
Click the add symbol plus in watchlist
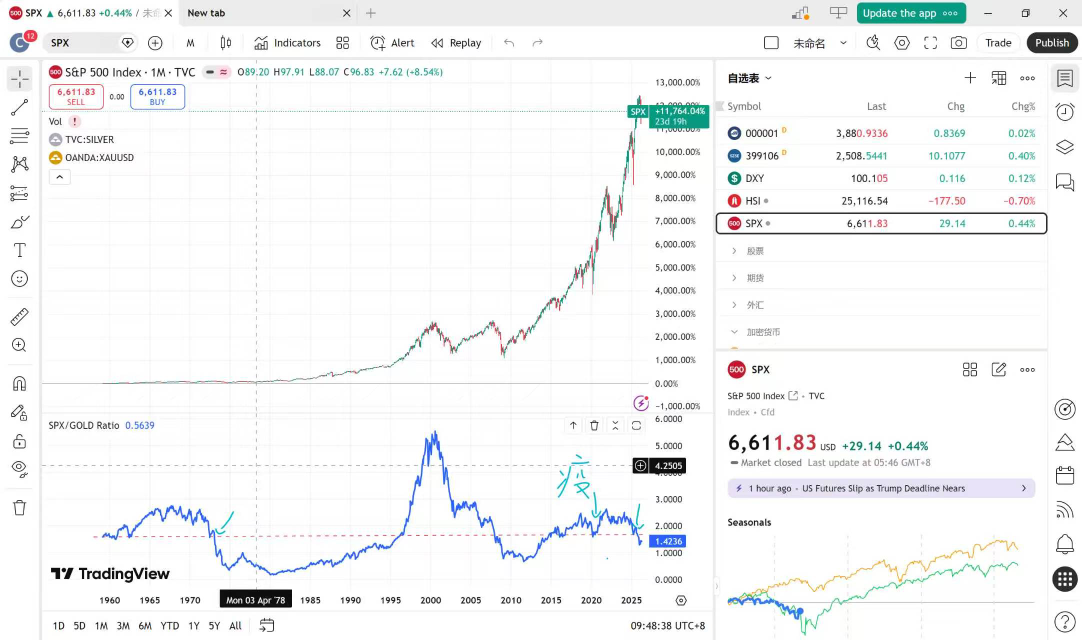coord(970,78)
